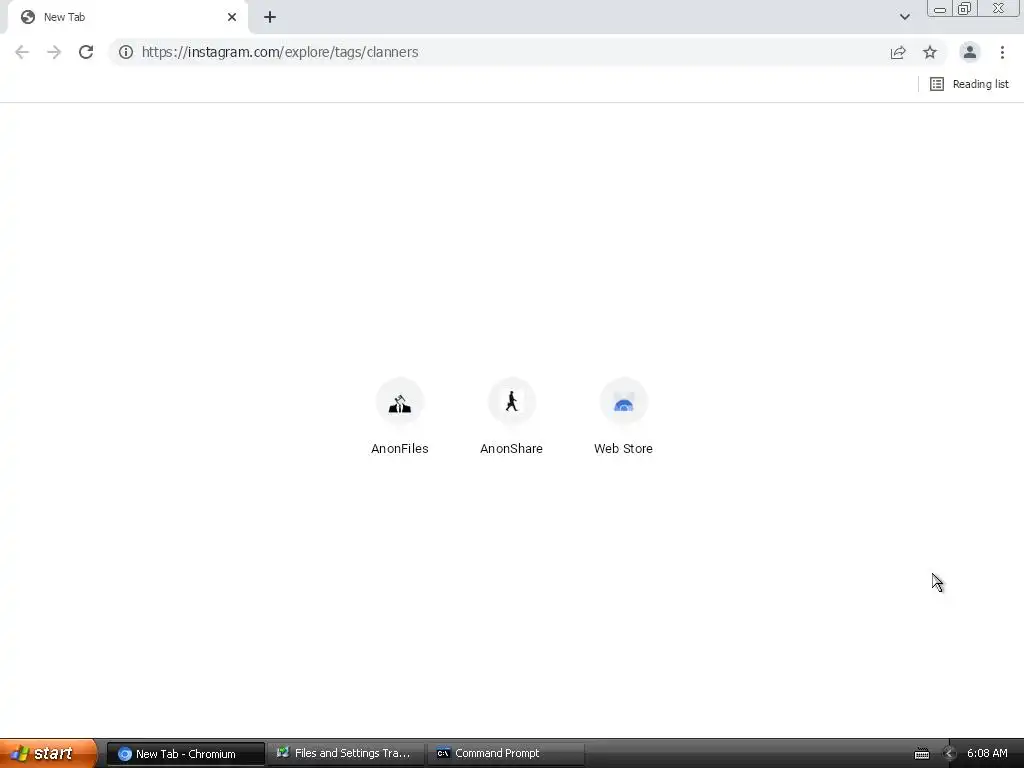Bookmark this tab with the star icon
Image resolution: width=1024 pixels, height=768 pixels.
(930, 52)
